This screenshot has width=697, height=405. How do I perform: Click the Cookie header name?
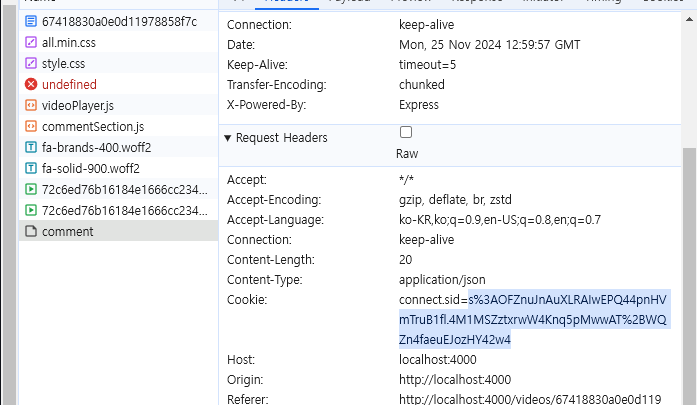pyautogui.click(x=247, y=300)
